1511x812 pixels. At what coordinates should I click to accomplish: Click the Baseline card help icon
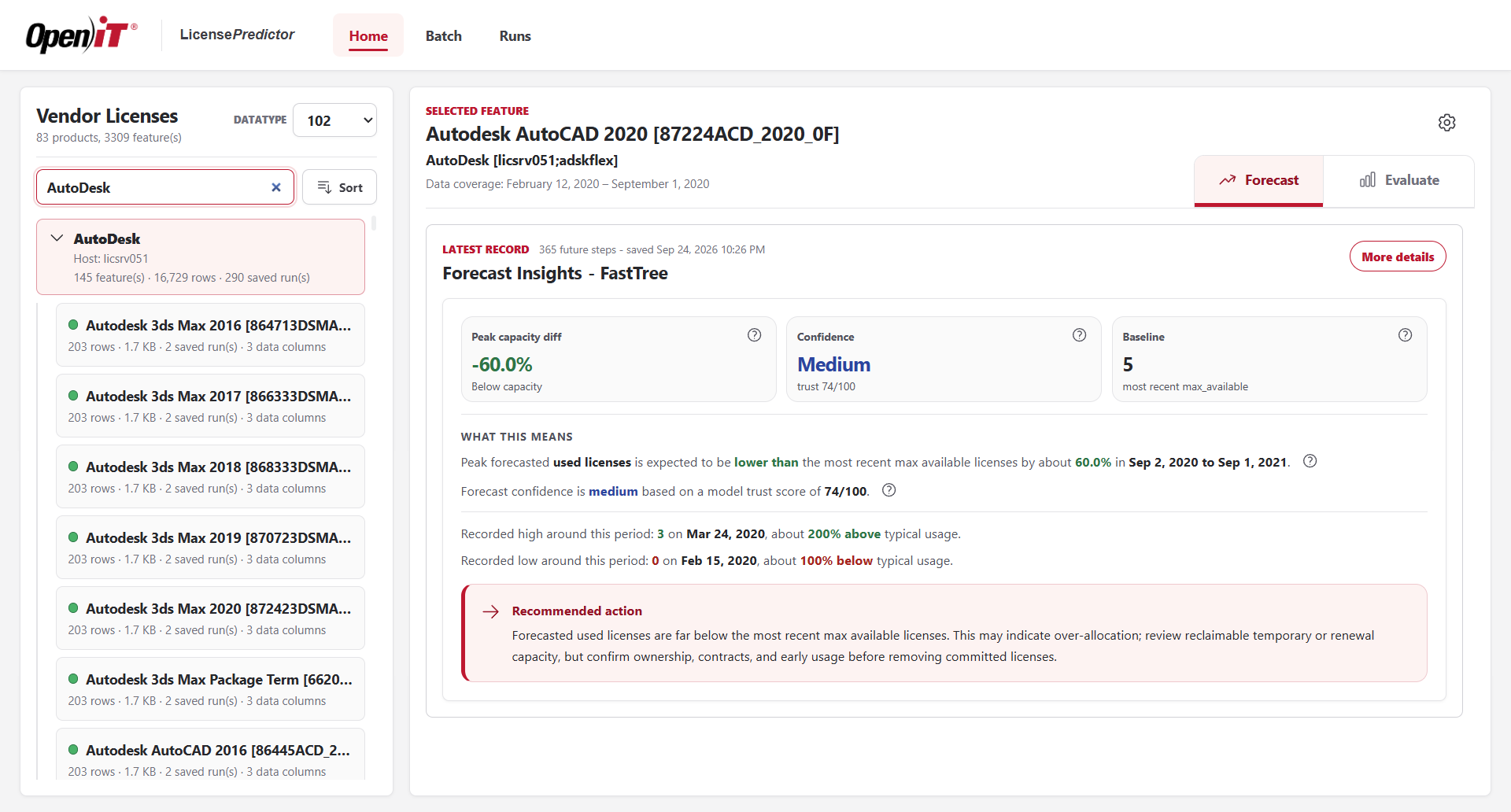pos(1405,335)
